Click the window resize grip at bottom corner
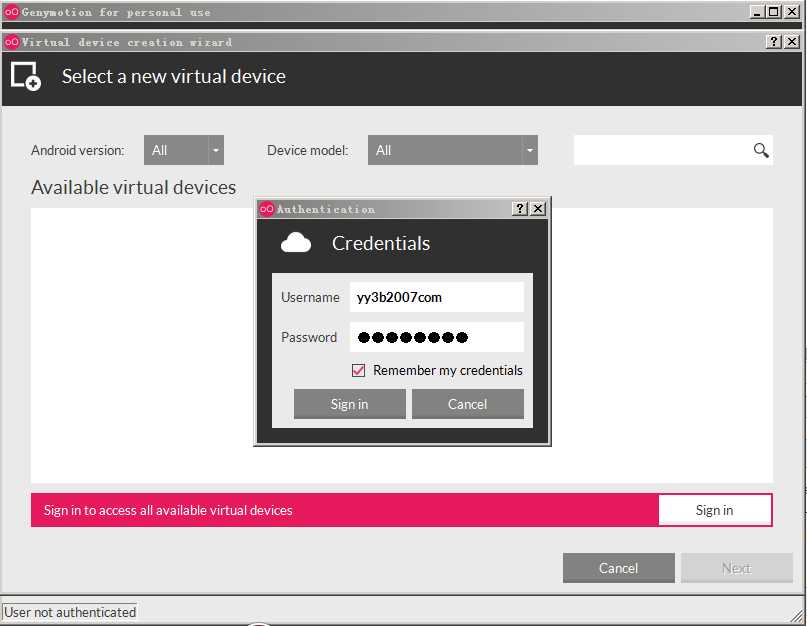This screenshot has height=626, width=807. (x=798, y=616)
